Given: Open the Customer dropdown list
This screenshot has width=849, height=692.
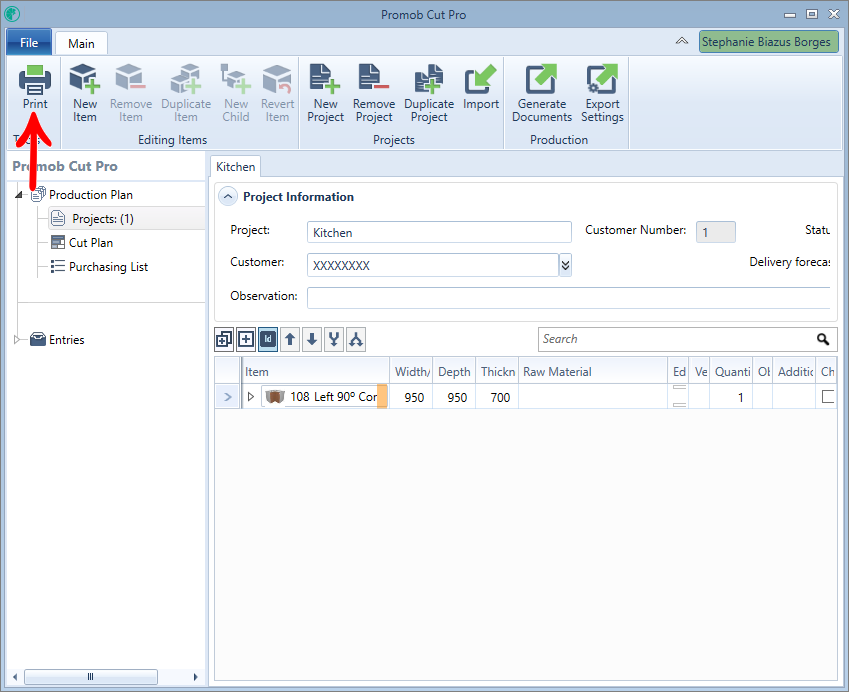Looking at the screenshot, I should coord(565,265).
